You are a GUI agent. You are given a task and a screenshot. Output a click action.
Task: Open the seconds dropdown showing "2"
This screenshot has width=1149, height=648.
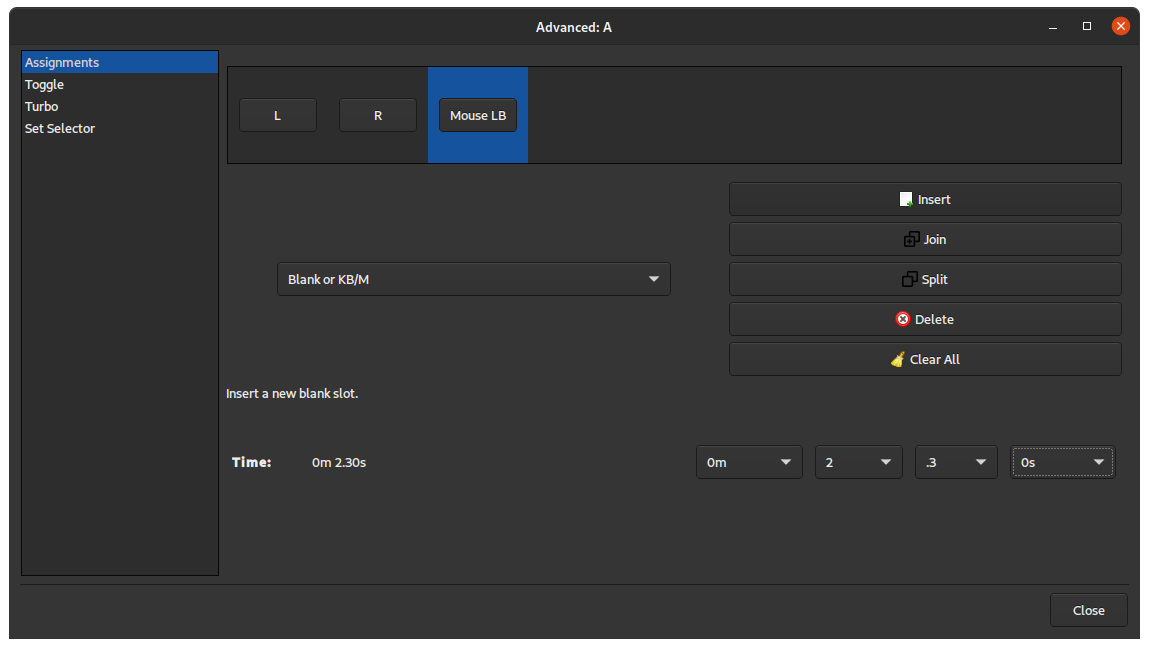click(858, 461)
